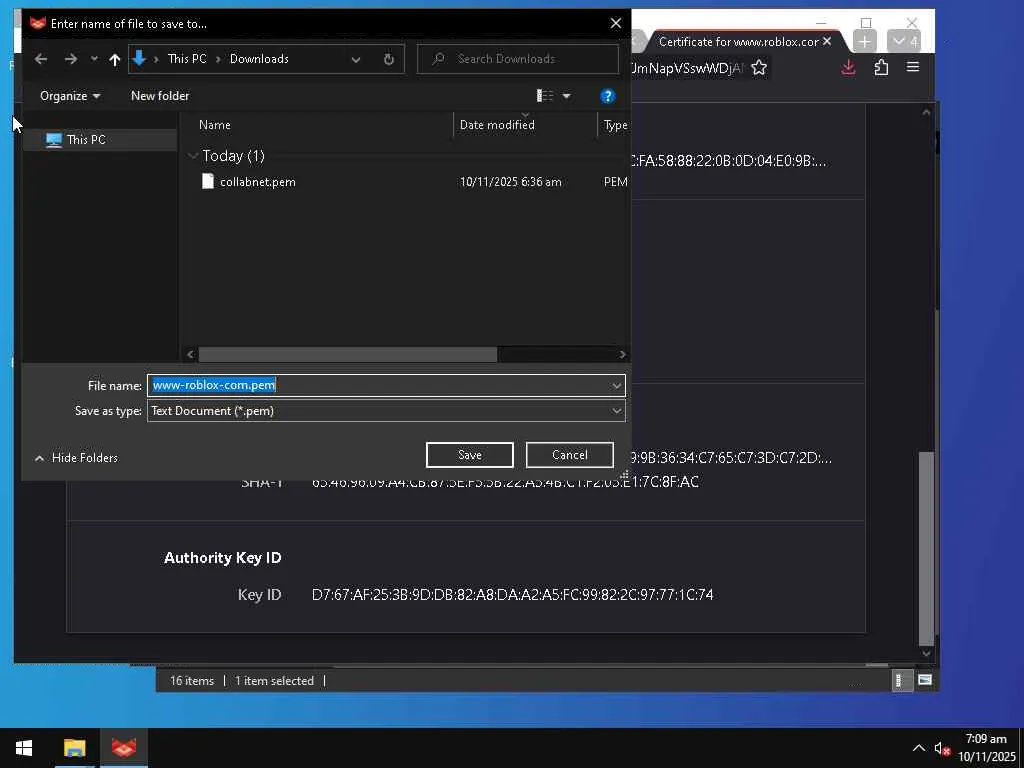Select the Certificate for www.roblox.com tab
1024x768 pixels.
point(738,41)
